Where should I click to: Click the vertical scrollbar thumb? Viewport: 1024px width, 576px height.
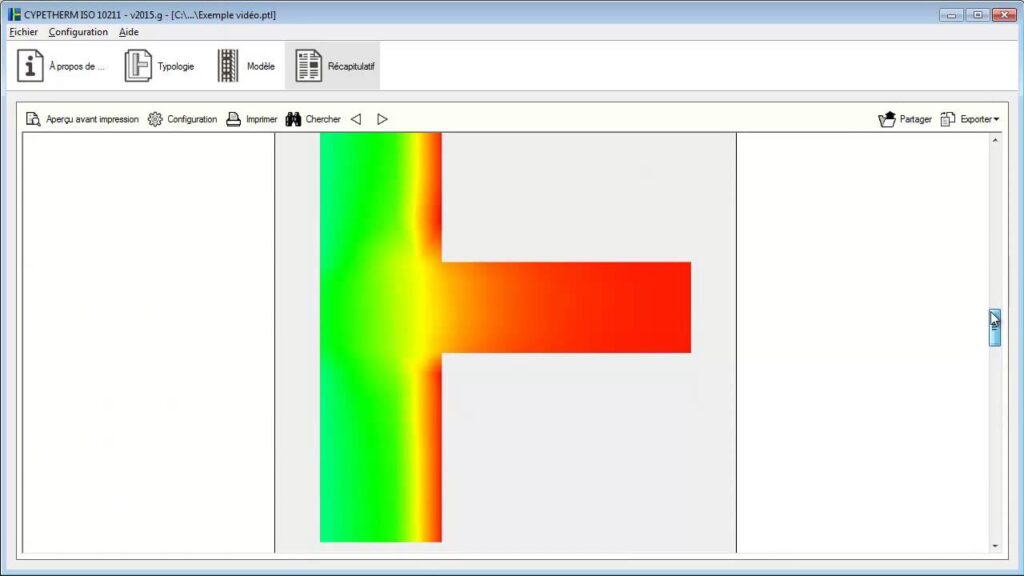click(x=995, y=328)
